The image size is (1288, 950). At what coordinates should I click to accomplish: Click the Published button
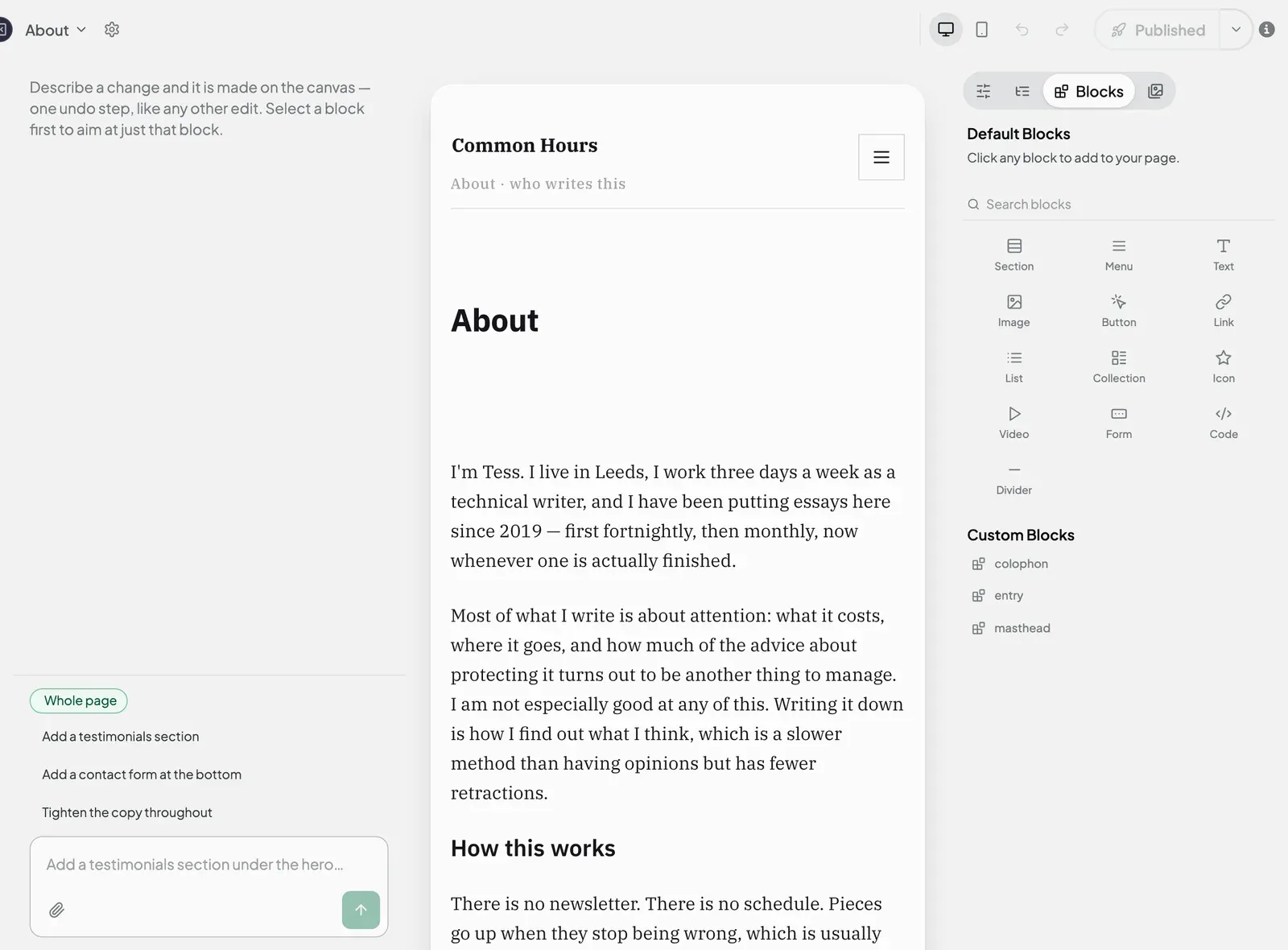click(1158, 30)
